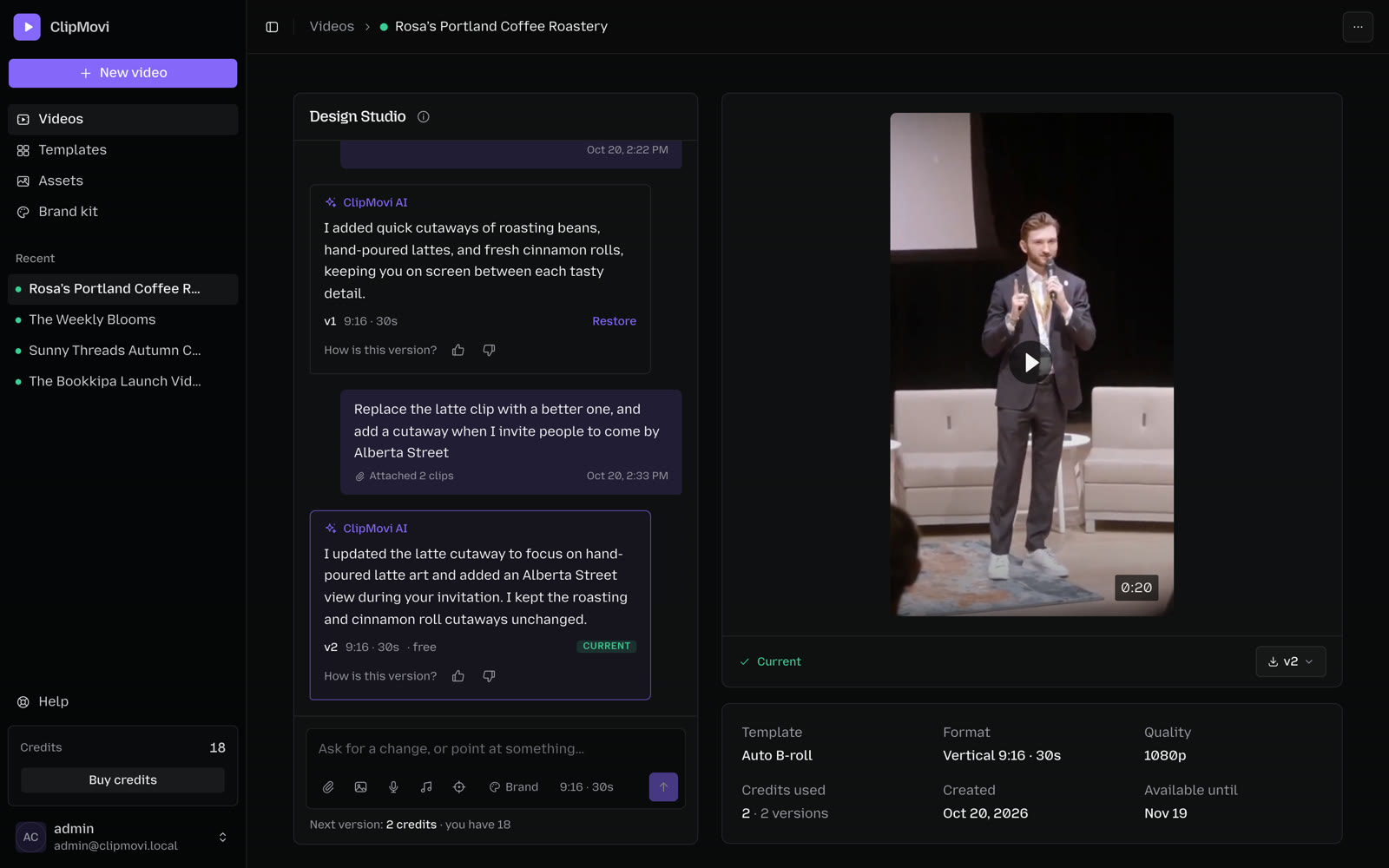
Task: Thumbs down the v1 version
Action: pos(489,350)
